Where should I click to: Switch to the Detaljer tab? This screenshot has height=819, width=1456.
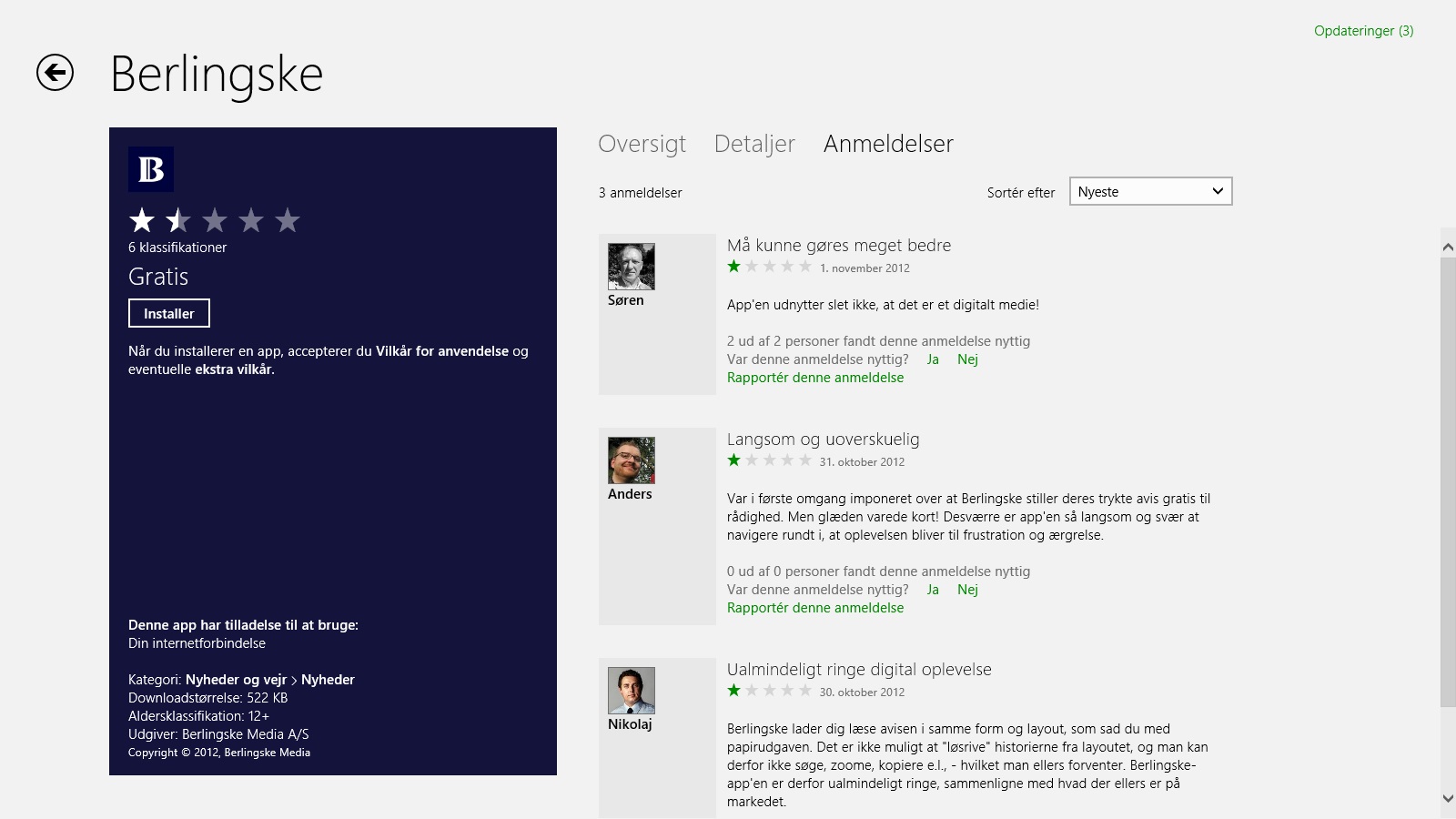tap(754, 144)
